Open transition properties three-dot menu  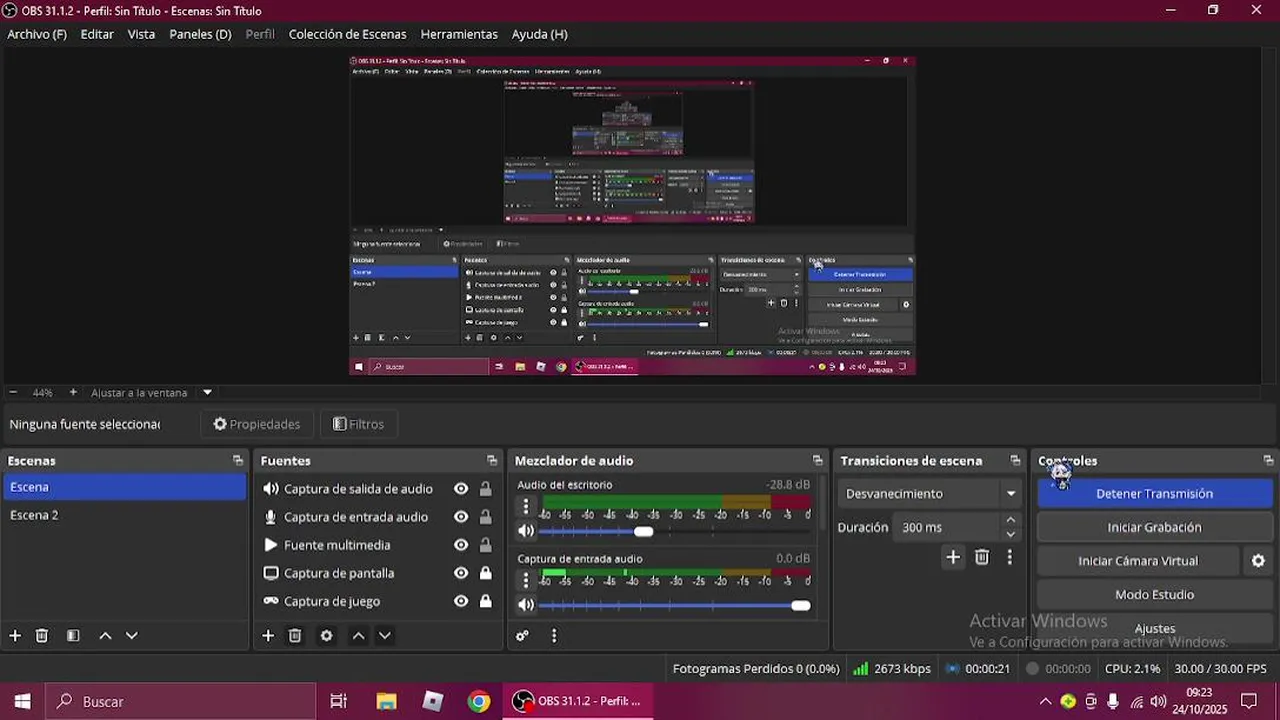(x=1009, y=557)
